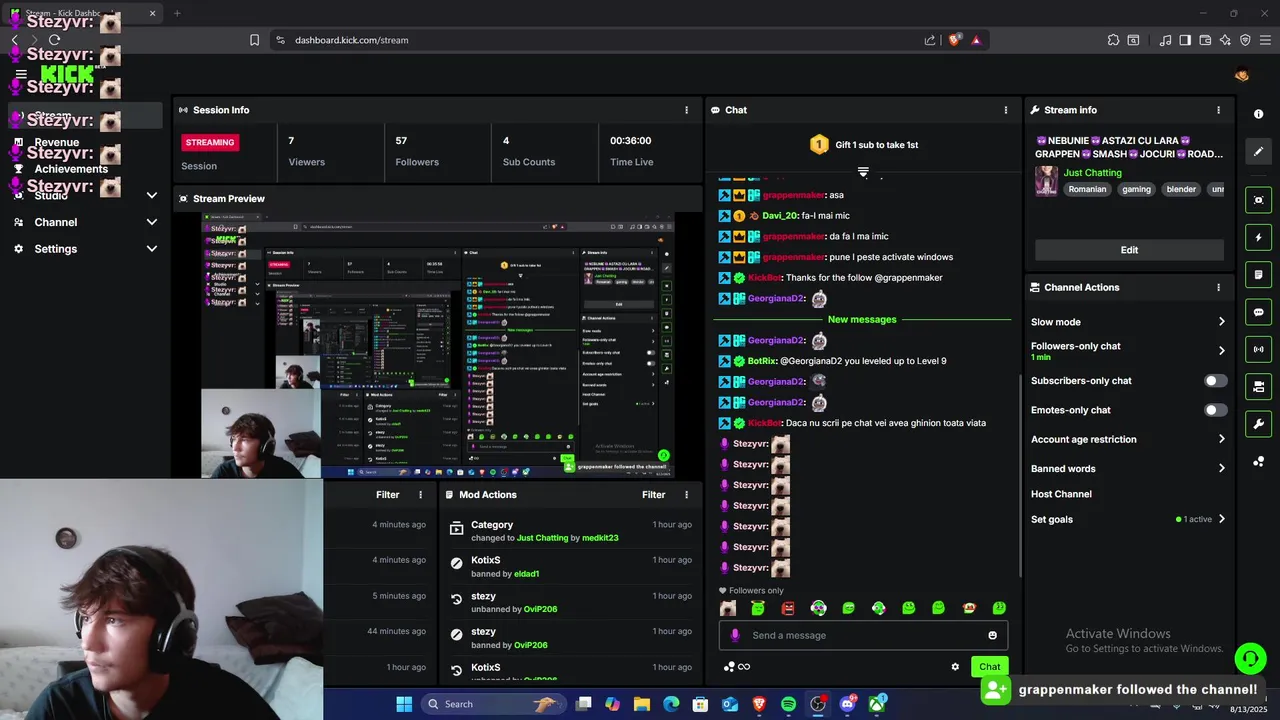
Task: Open Session Info panel options menu
Action: pos(686,110)
